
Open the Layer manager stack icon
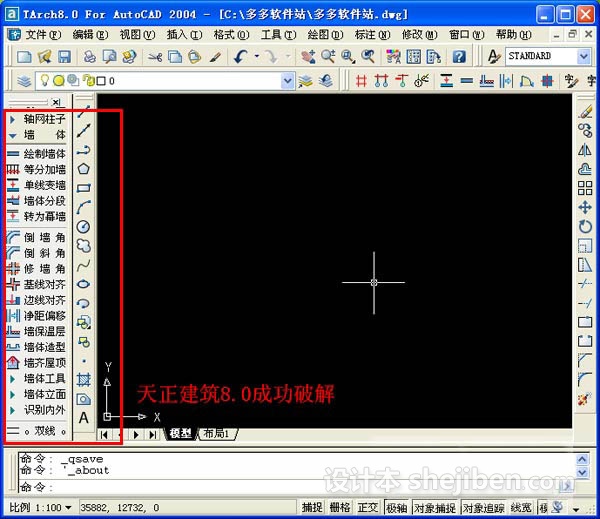point(24,81)
